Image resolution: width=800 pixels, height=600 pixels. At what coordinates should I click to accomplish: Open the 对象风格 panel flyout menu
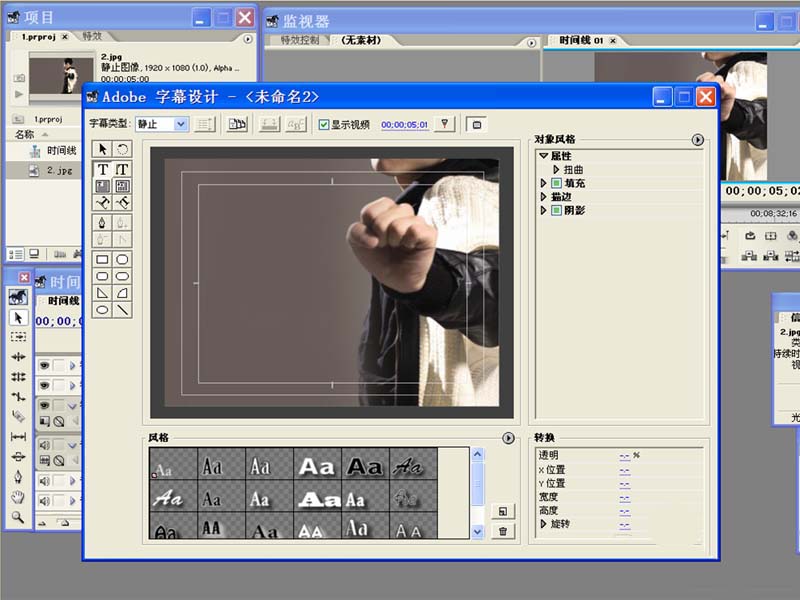pos(697,139)
